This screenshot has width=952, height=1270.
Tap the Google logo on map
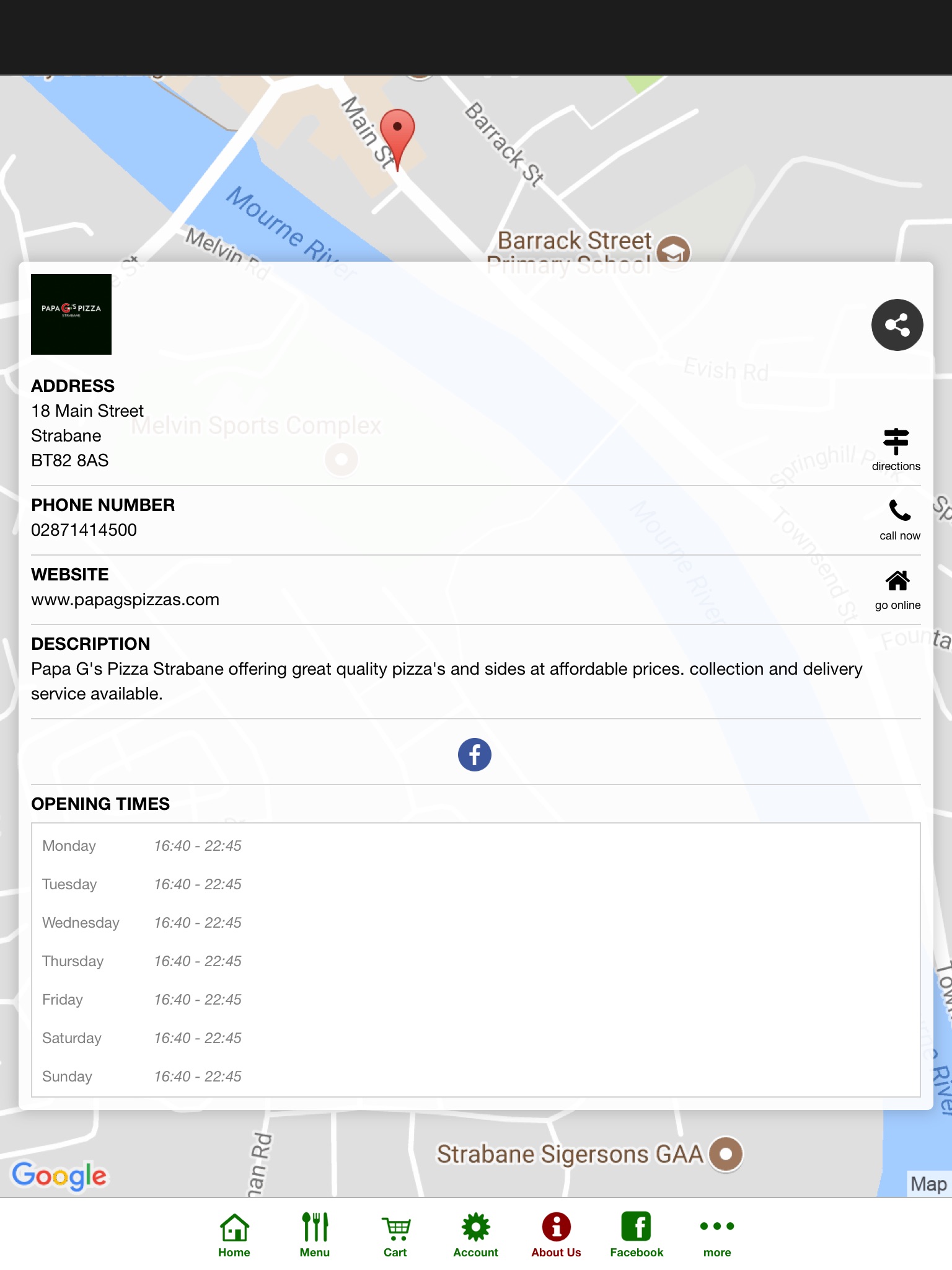[x=59, y=1175]
